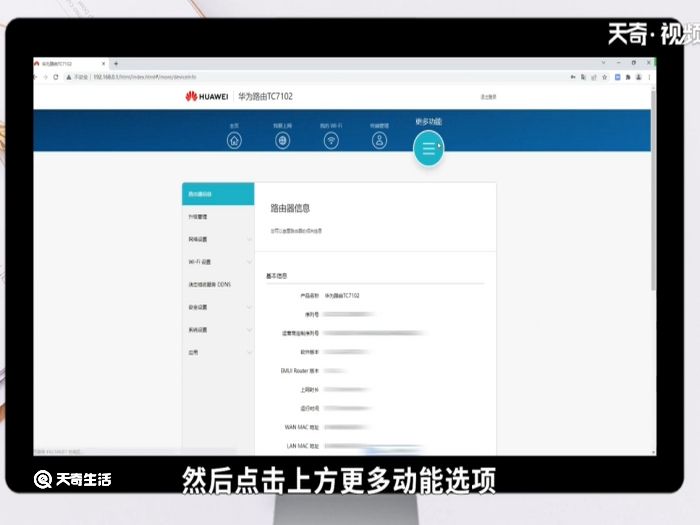Viewport: 700px width, 525px height.
Task: Close the Huawei router browser tab
Action: 104,64
